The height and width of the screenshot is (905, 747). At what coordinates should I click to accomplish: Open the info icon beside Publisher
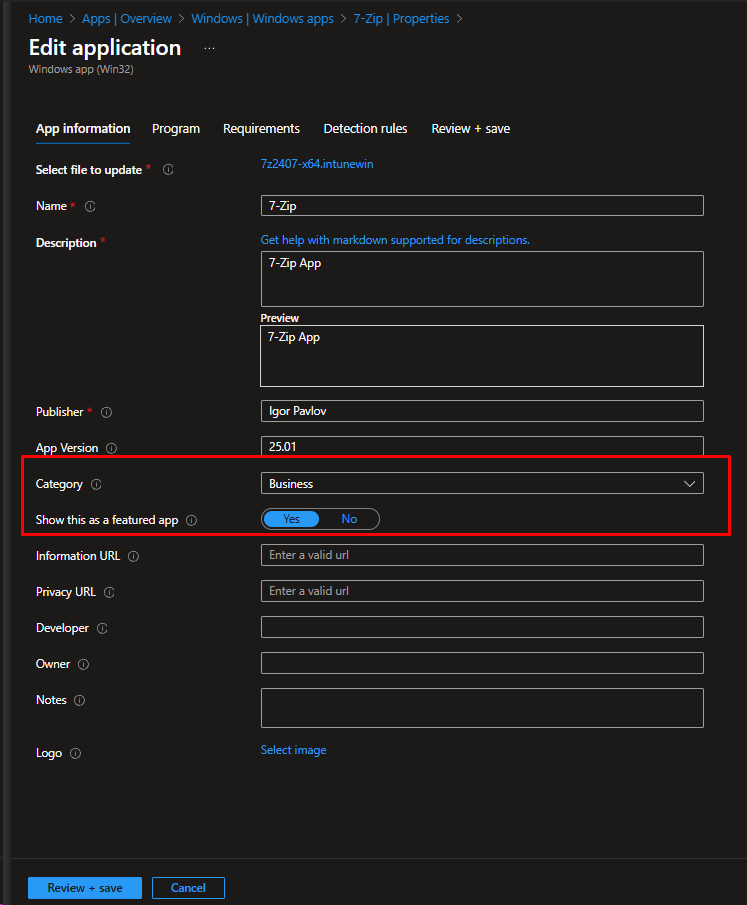pos(106,412)
